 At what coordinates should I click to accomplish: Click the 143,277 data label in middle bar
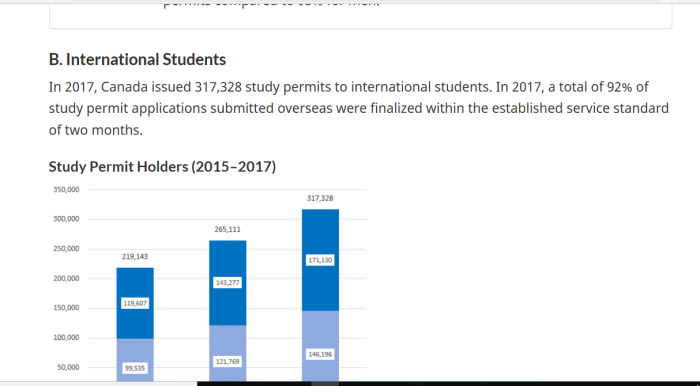coord(227,282)
